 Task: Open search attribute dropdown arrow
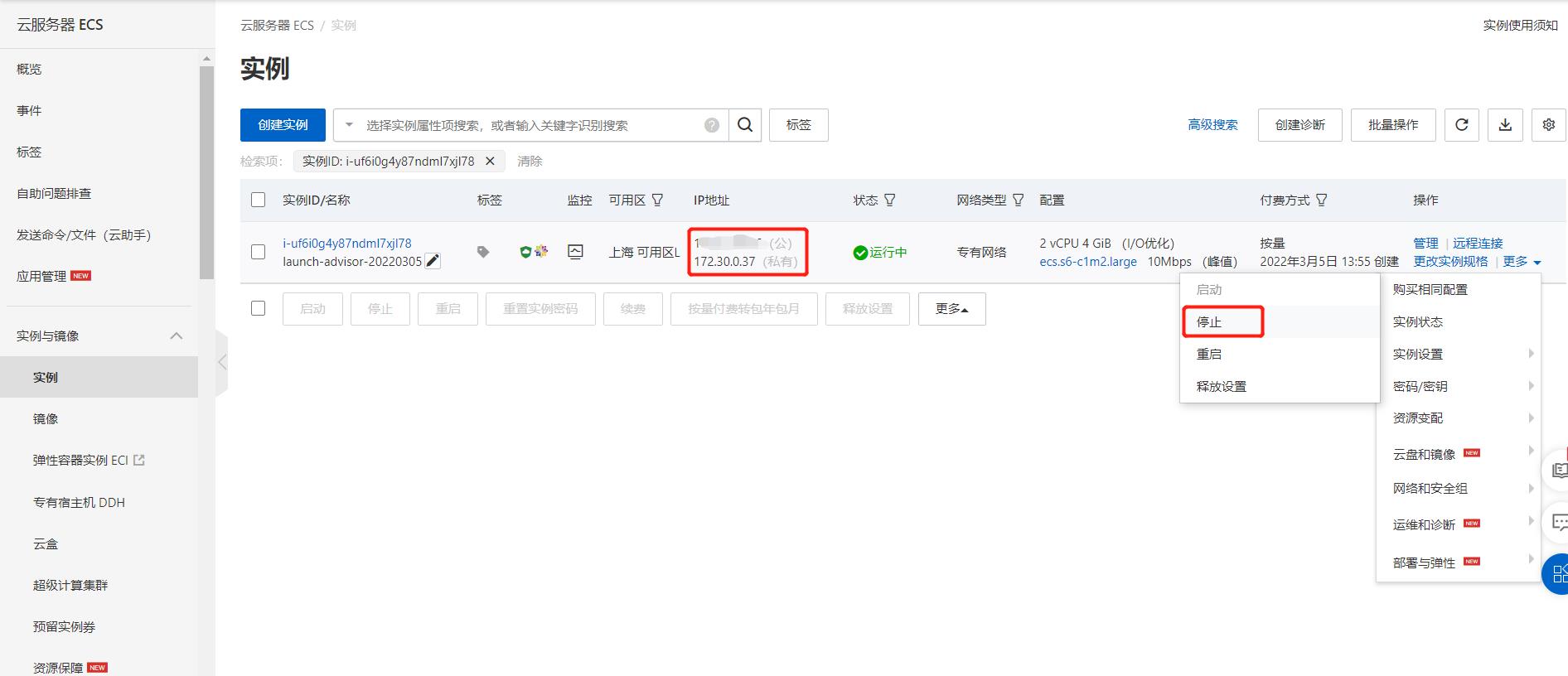click(349, 125)
